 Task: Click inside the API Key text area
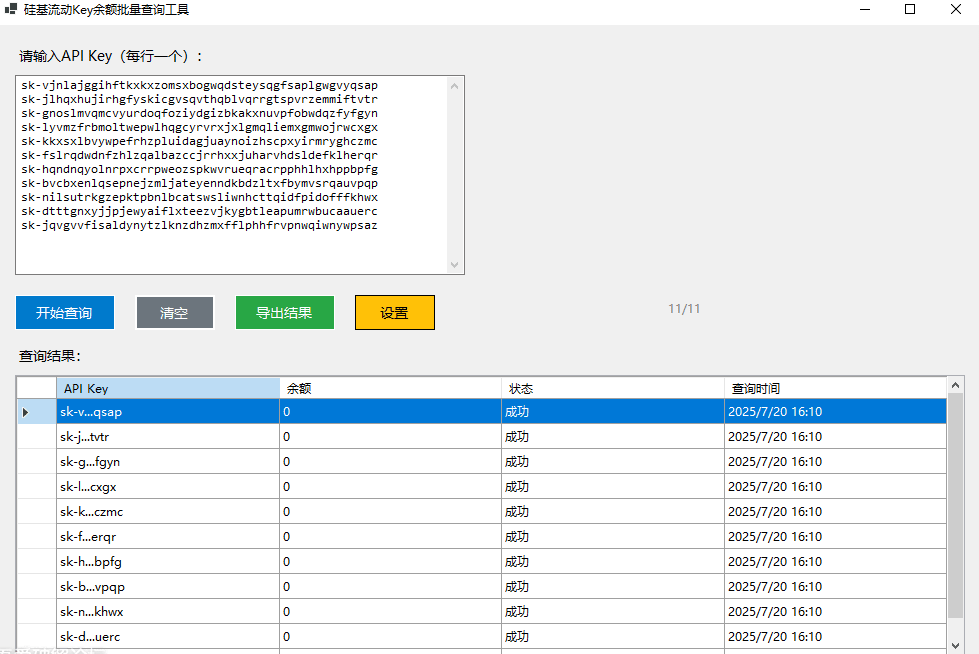[x=230, y=250]
